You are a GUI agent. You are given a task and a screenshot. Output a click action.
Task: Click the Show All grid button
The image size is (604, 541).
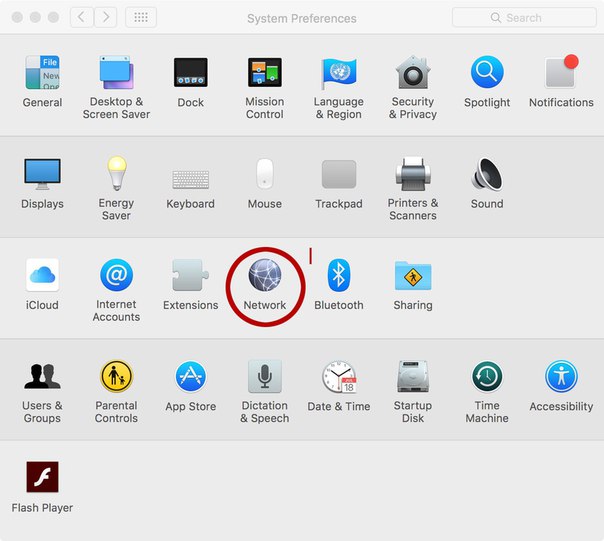pos(141,17)
